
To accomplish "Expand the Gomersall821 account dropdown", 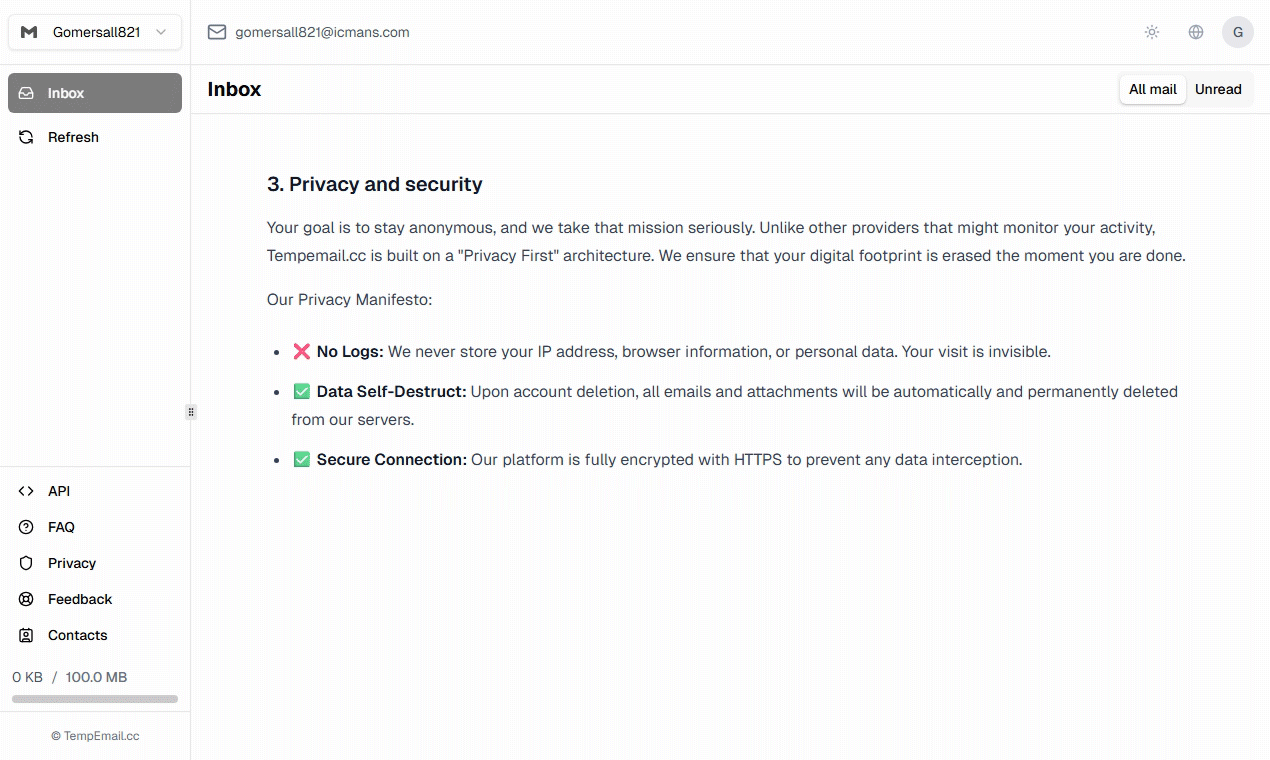I will click(94, 31).
